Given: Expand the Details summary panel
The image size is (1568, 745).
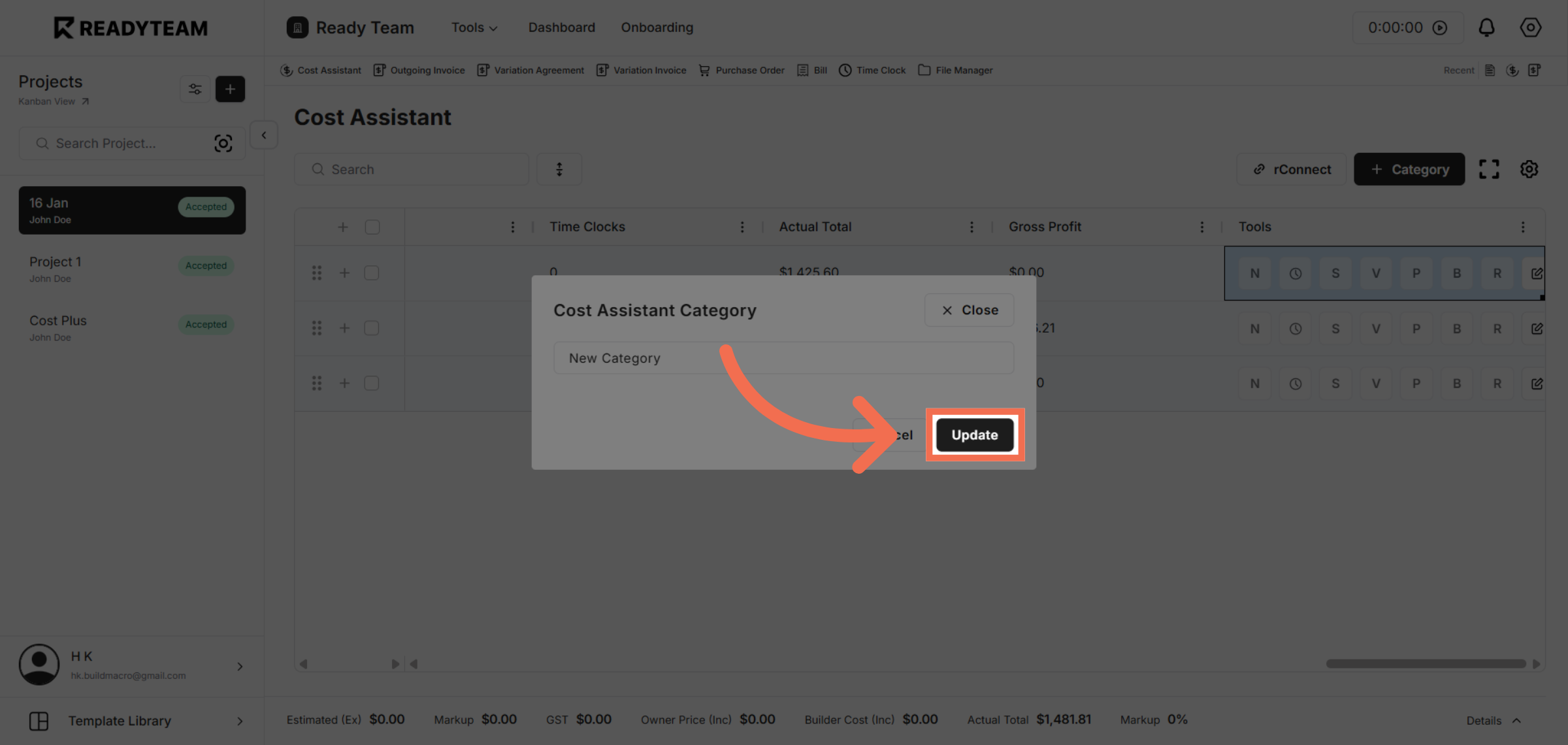Looking at the screenshot, I should (x=1494, y=720).
